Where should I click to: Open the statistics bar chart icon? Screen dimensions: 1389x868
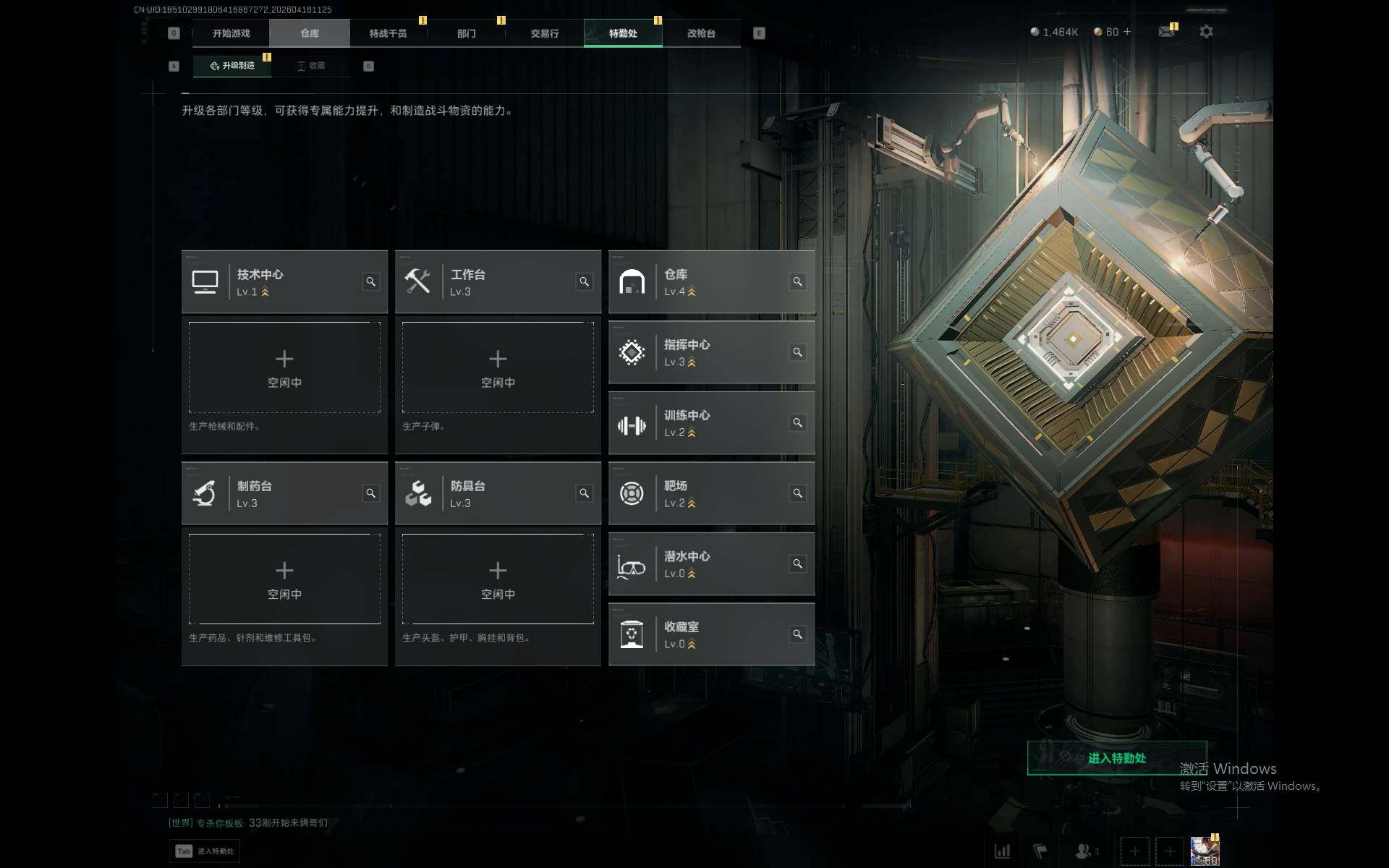[x=1003, y=851]
